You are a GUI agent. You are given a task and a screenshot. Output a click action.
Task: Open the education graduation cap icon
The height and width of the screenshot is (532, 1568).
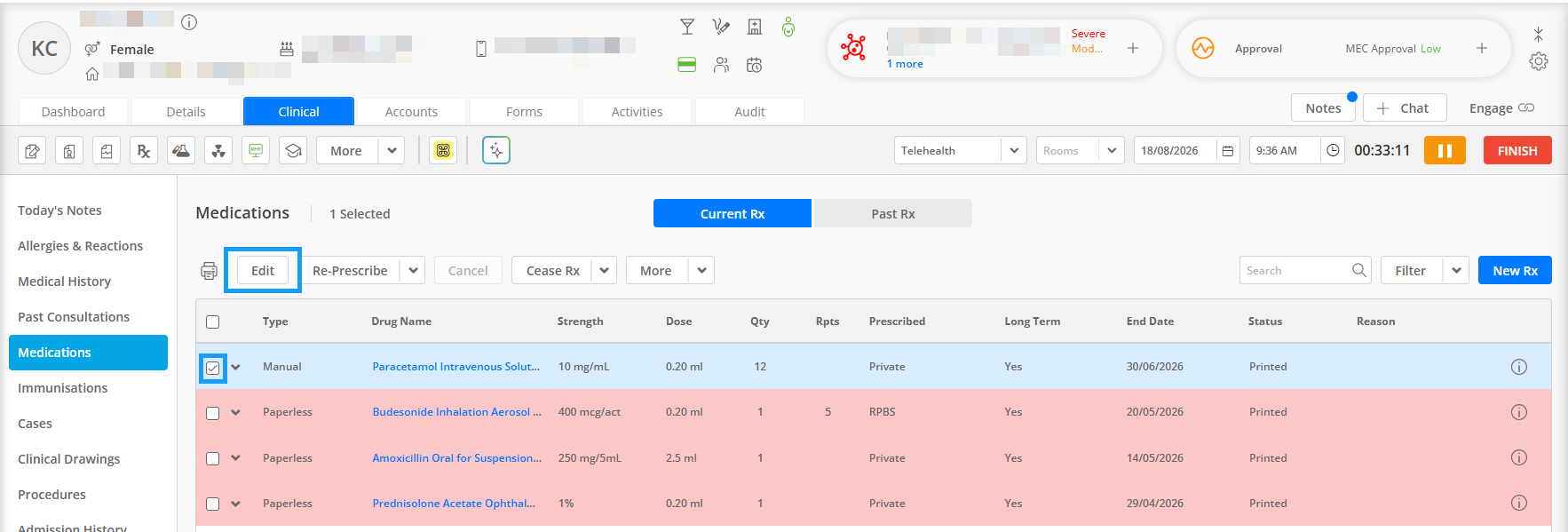coord(293,151)
